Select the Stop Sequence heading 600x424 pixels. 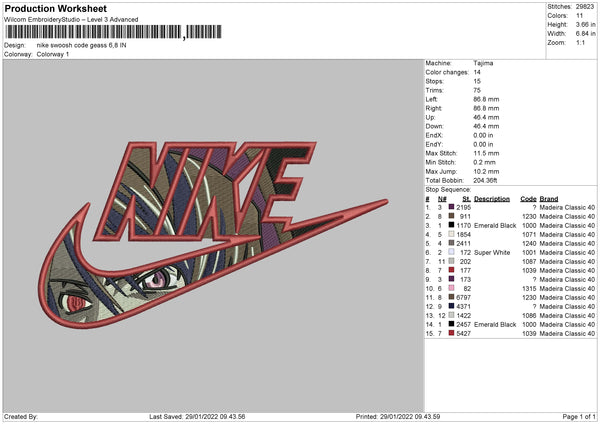click(448, 189)
